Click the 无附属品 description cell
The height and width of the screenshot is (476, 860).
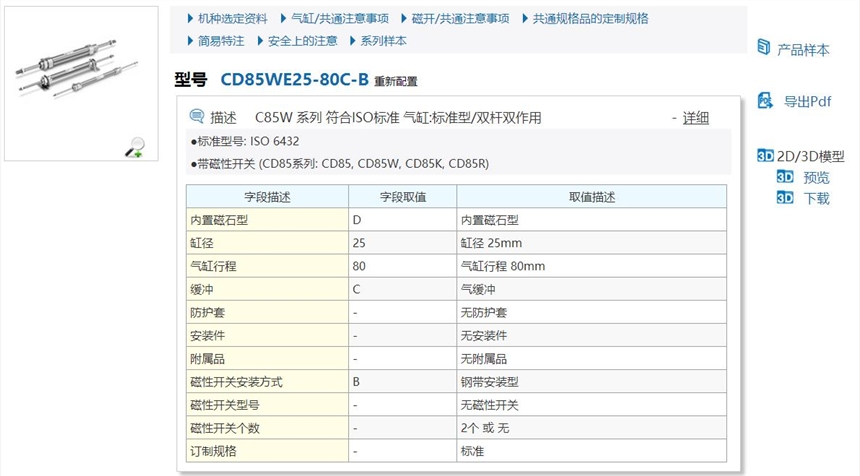592,359
